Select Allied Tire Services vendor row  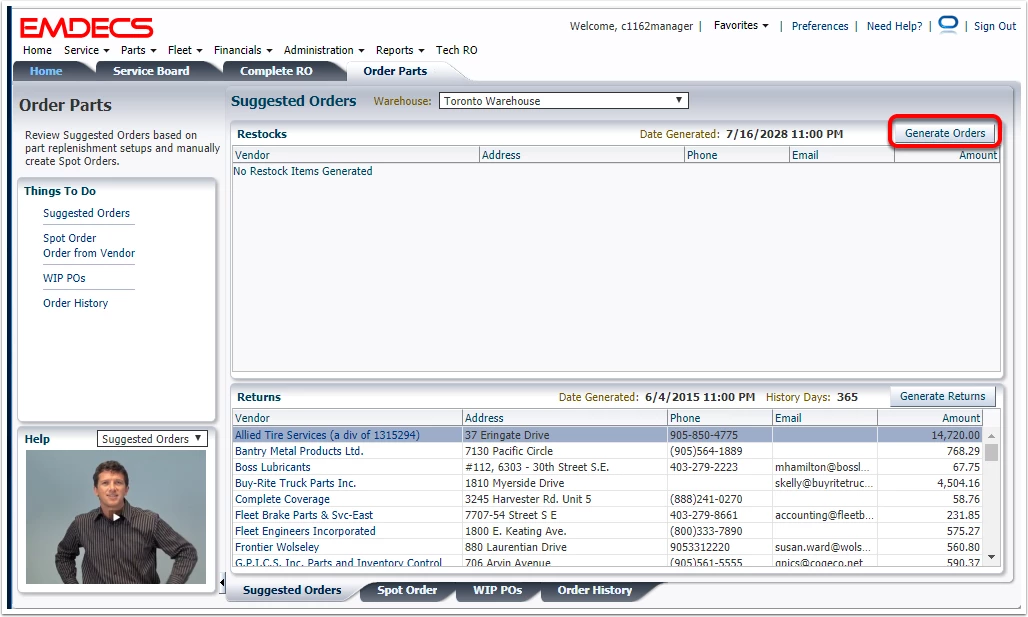pyautogui.click(x=608, y=435)
